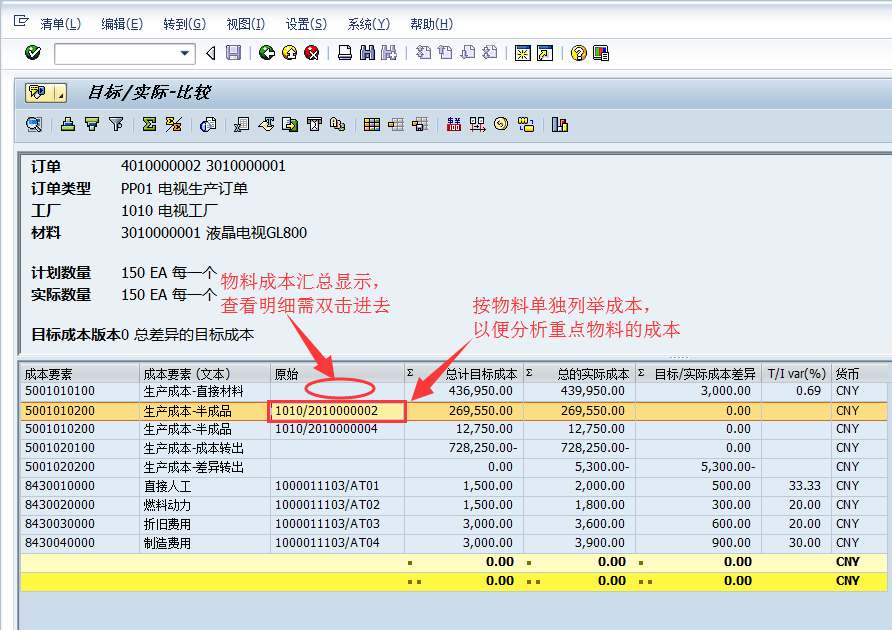Click the red currency 100 icon
Screen dimensions: 892x630
[453, 124]
